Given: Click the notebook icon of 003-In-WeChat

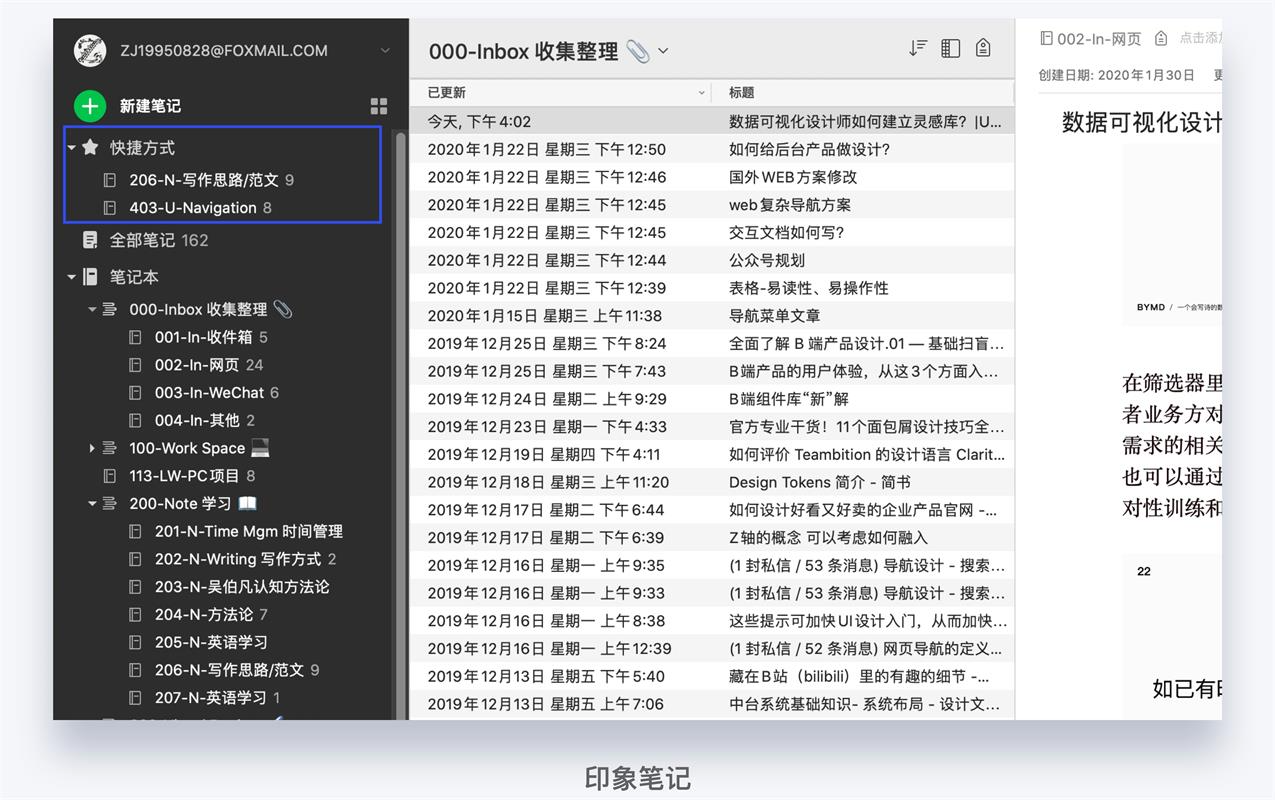Looking at the screenshot, I should click(x=135, y=393).
